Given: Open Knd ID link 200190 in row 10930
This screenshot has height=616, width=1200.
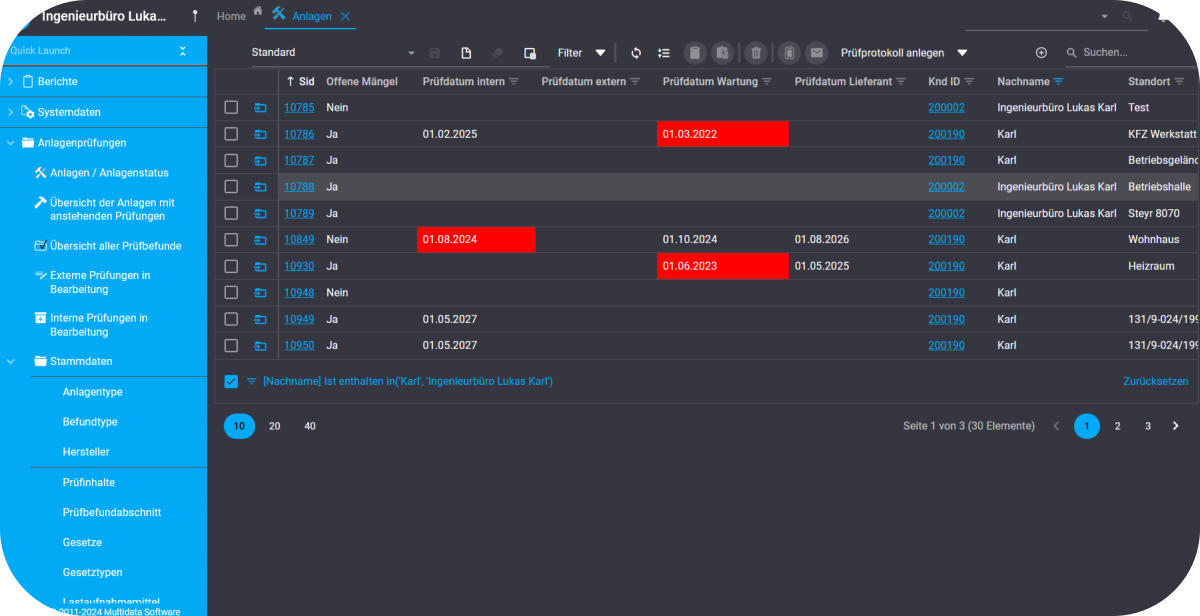Looking at the screenshot, I should pos(946,266).
